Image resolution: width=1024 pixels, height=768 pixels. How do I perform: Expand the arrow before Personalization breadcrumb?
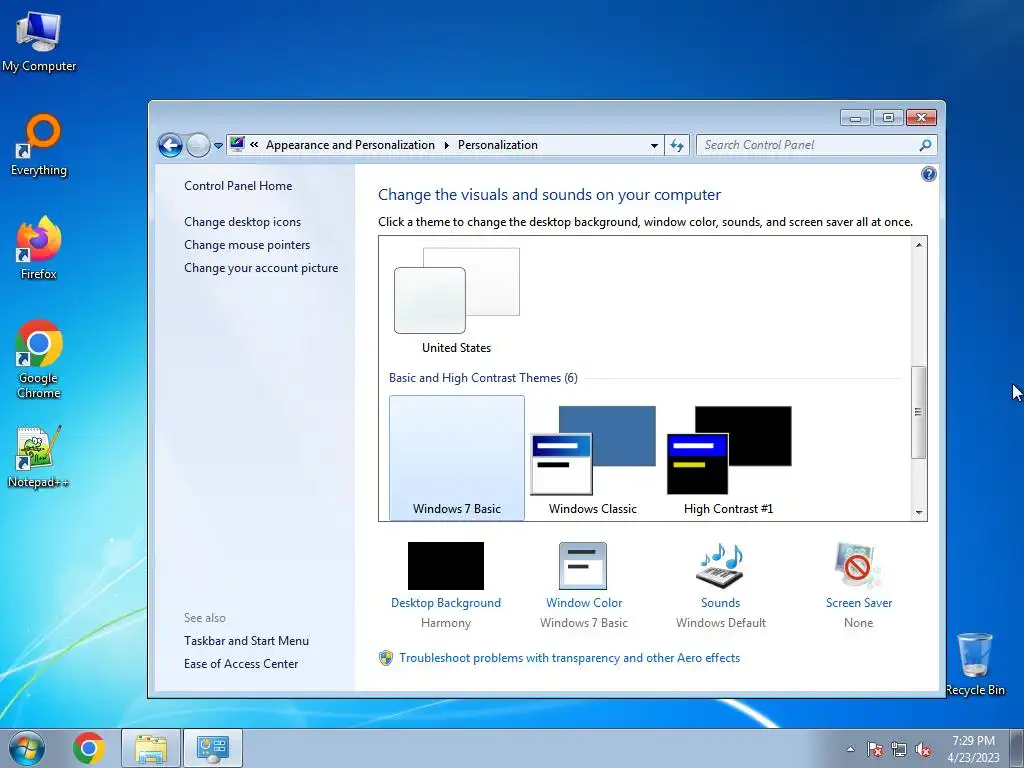click(x=447, y=145)
